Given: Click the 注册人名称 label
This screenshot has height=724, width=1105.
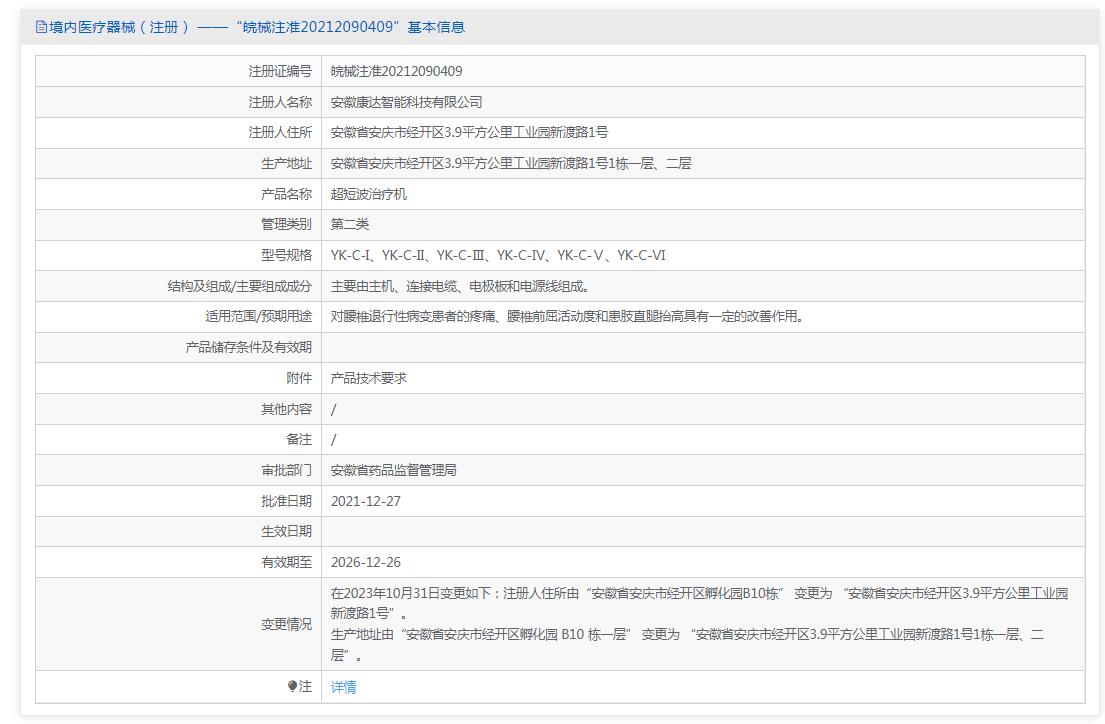Looking at the screenshot, I should click(x=280, y=102).
